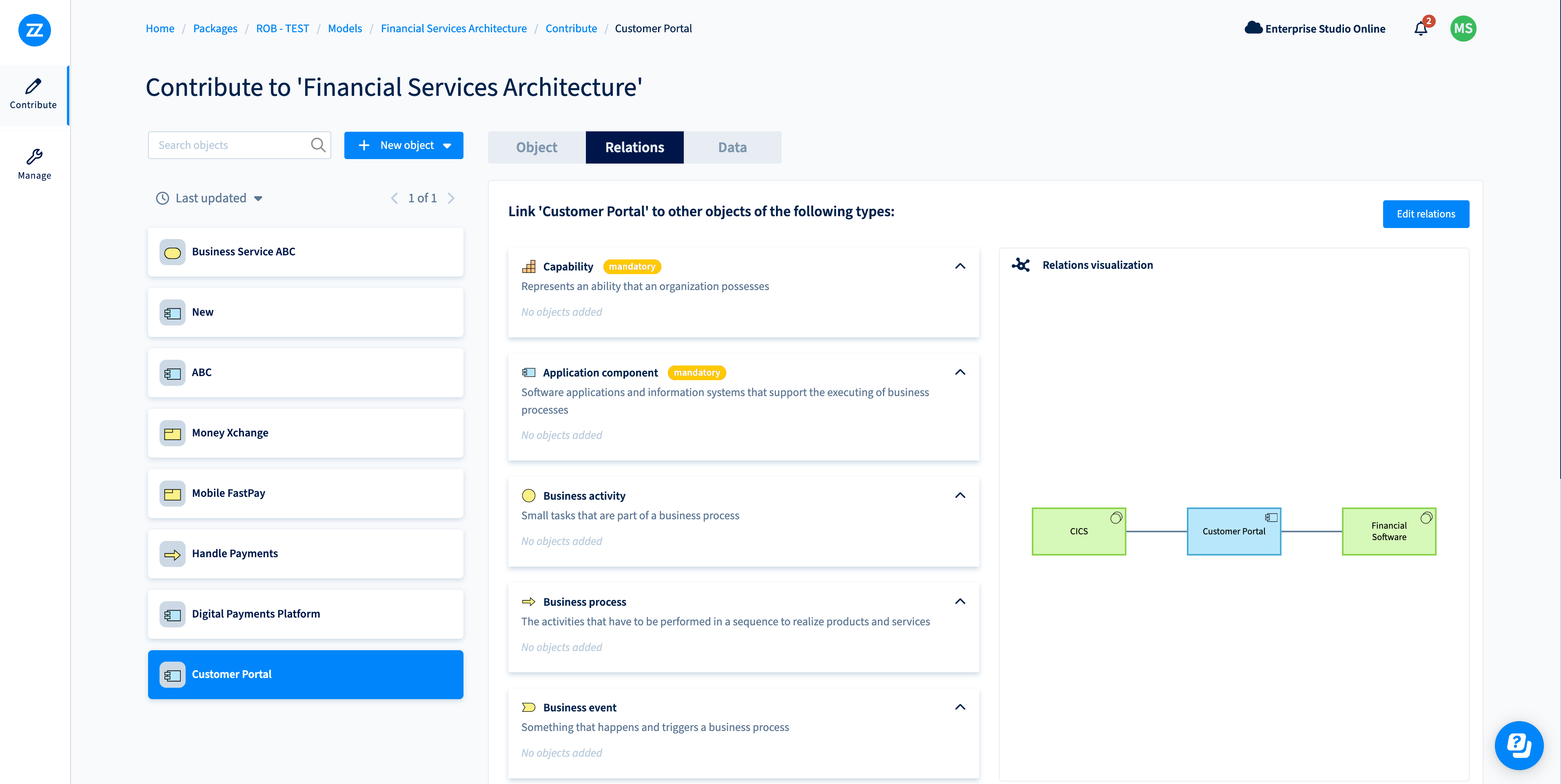
Task: Collapse the Business event section
Action: pyautogui.click(x=960, y=706)
